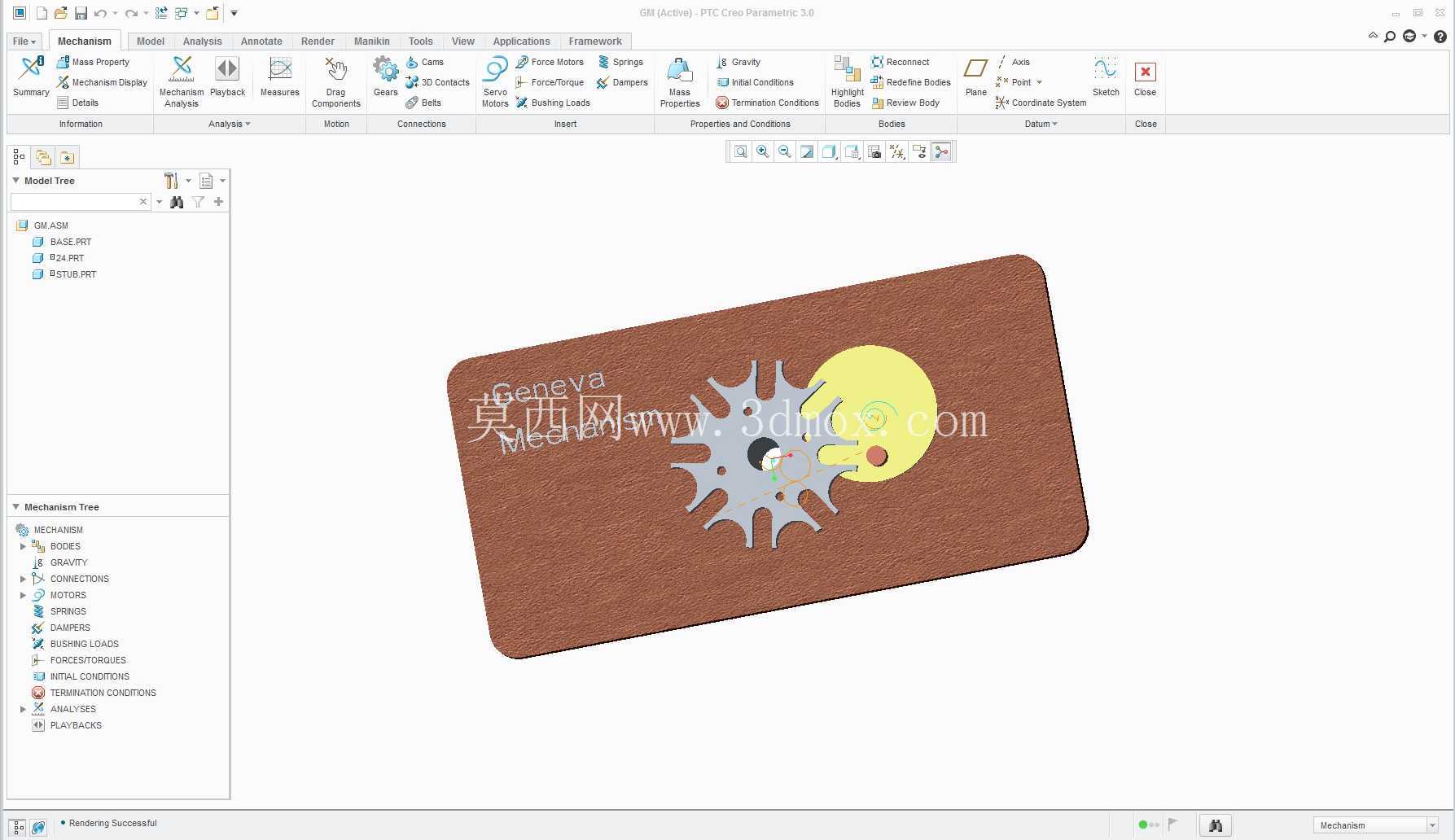Collapse the Model Tree panel

coord(15,180)
